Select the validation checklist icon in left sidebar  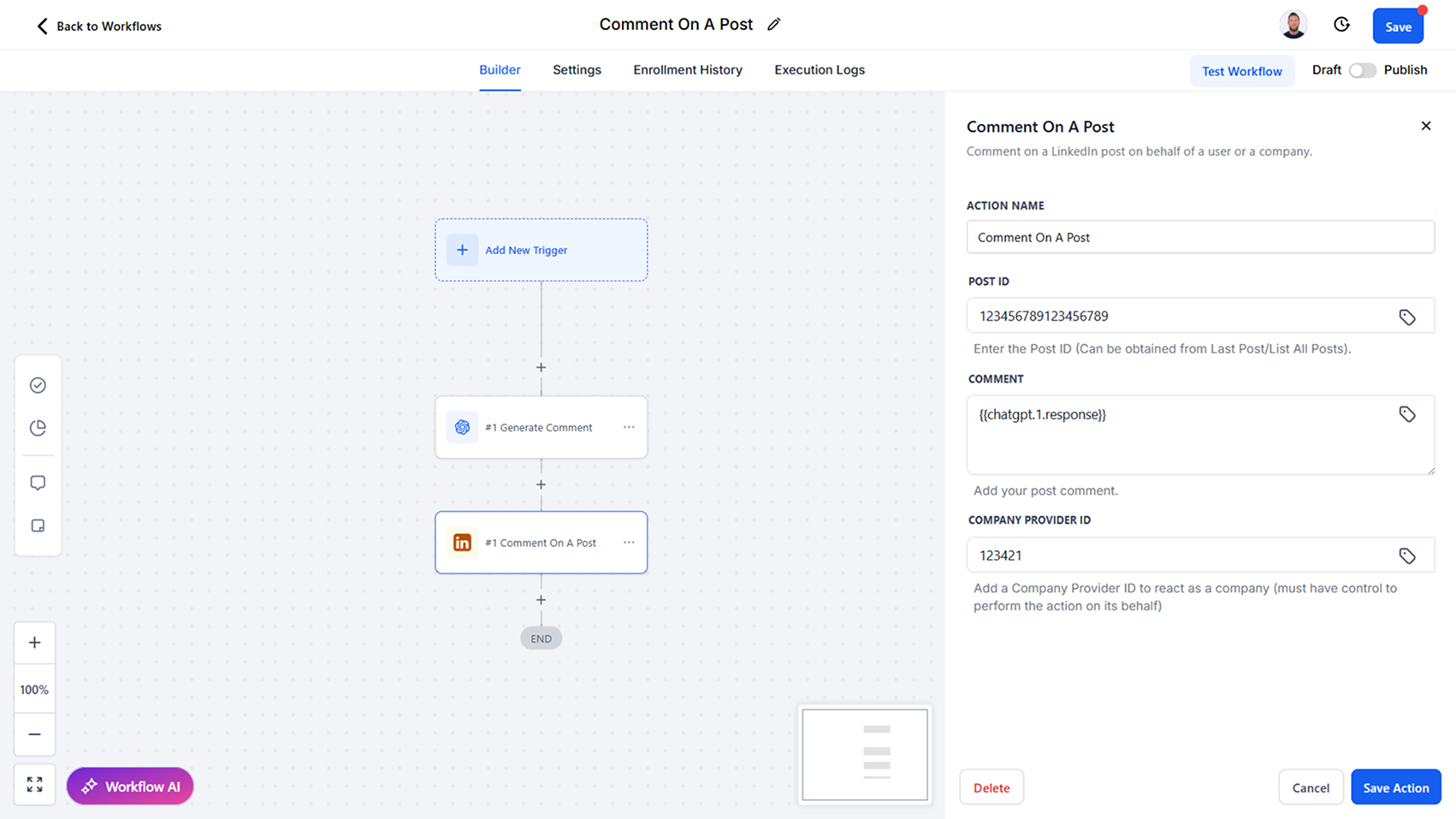click(38, 385)
